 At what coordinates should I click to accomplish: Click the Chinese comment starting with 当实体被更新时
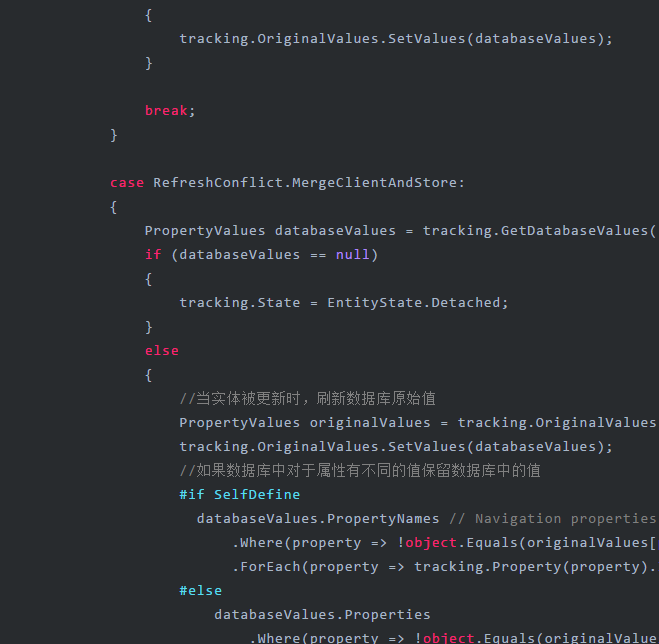[307, 399]
